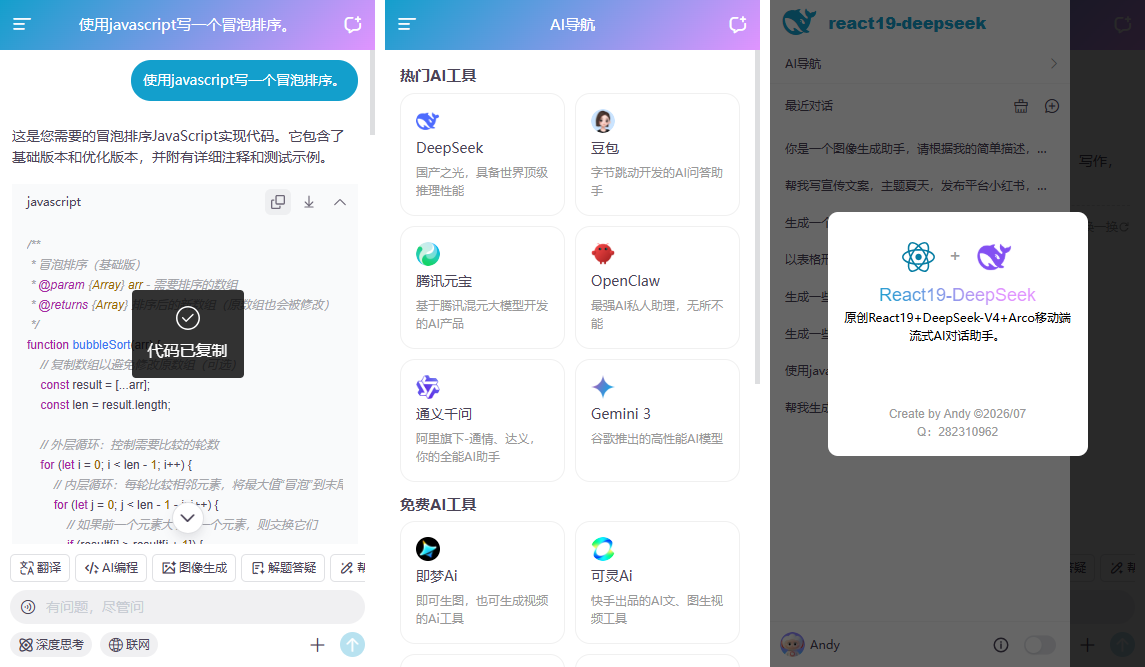Select the AI编程 quick action

(x=111, y=568)
